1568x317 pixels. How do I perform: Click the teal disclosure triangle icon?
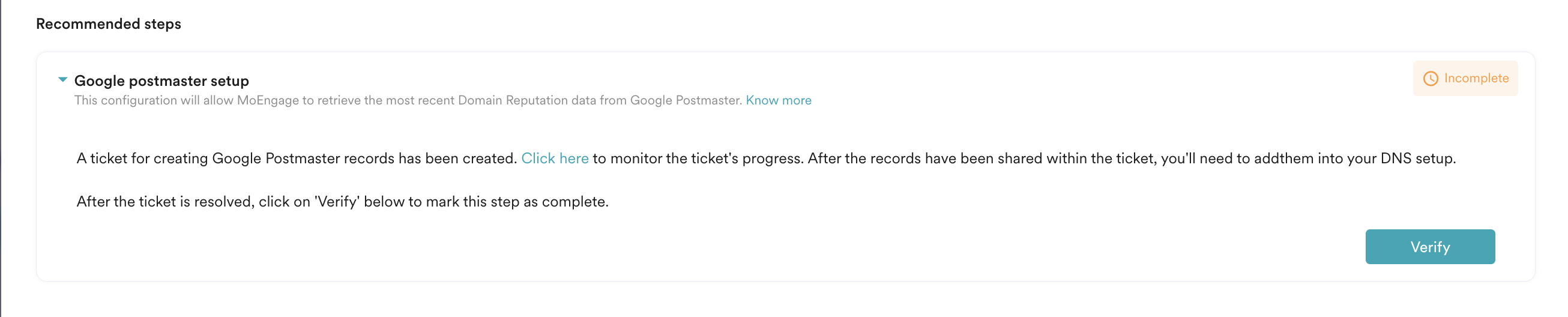pos(62,80)
